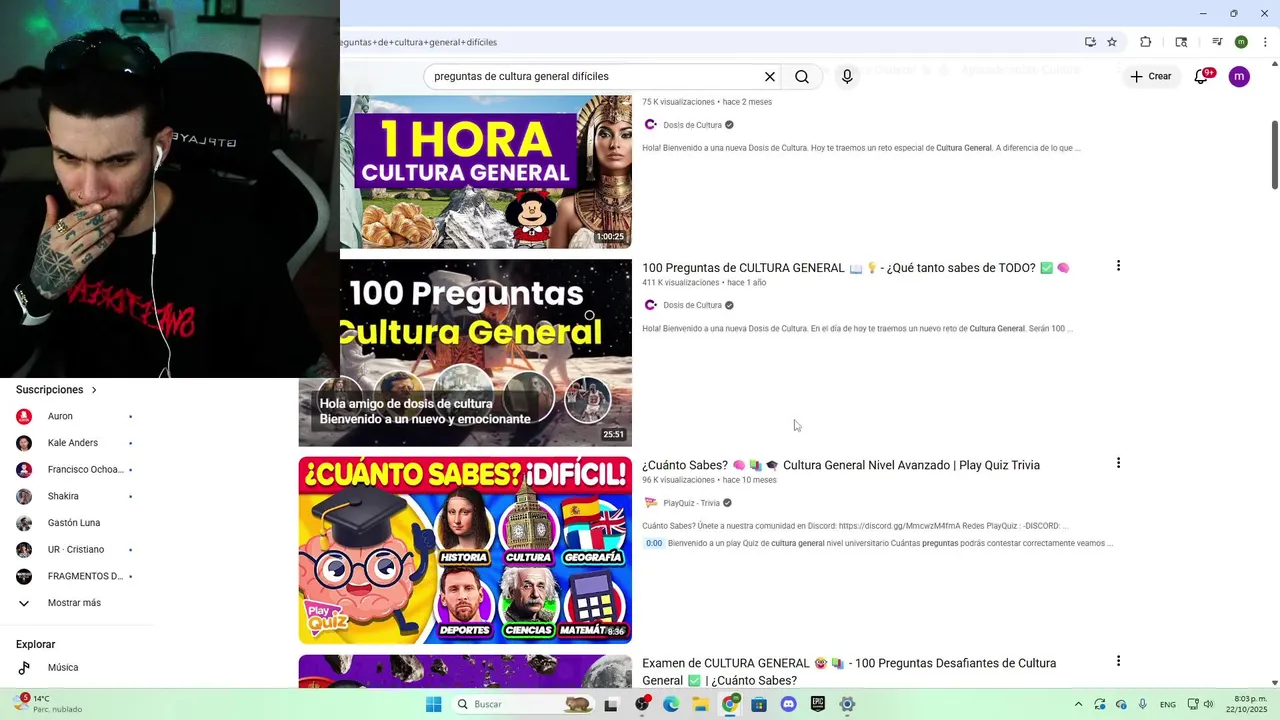Click the taskbar Buscar search box
The height and width of the screenshot is (720, 1280).
[x=523, y=704]
